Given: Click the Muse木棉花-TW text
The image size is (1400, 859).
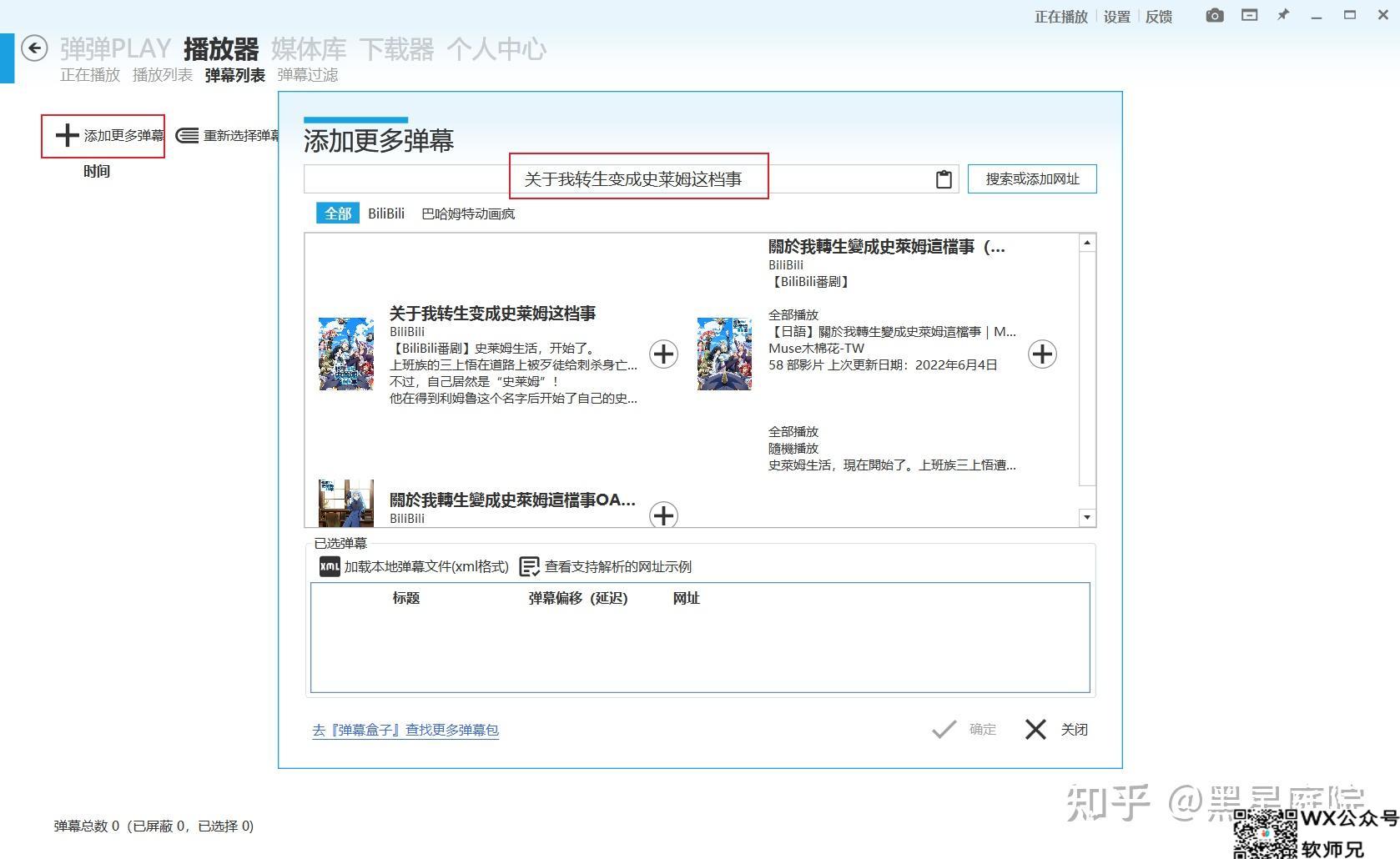Looking at the screenshot, I should pyautogui.click(x=816, y=348).
